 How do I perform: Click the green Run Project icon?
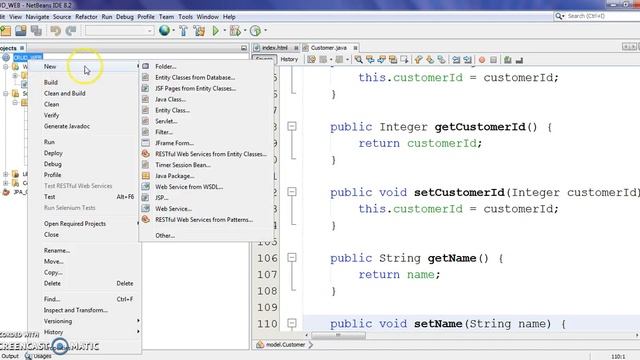click(216, 31)
